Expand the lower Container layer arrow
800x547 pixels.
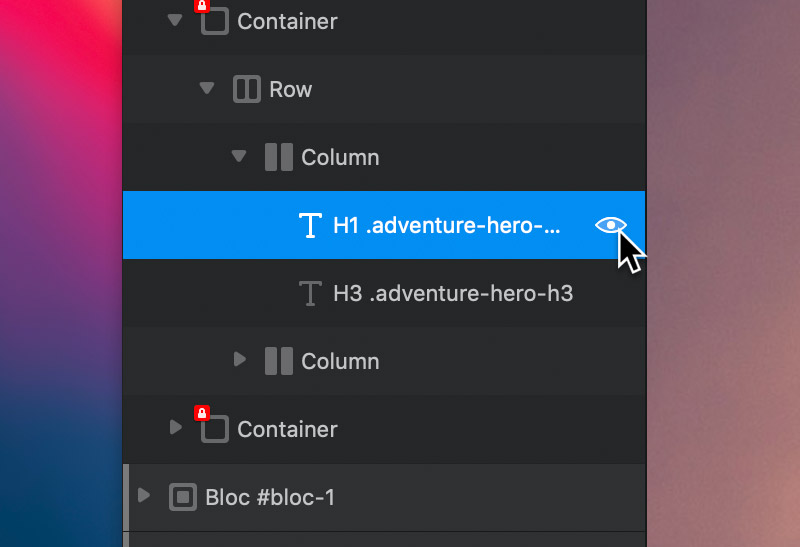tap(176, 428)
